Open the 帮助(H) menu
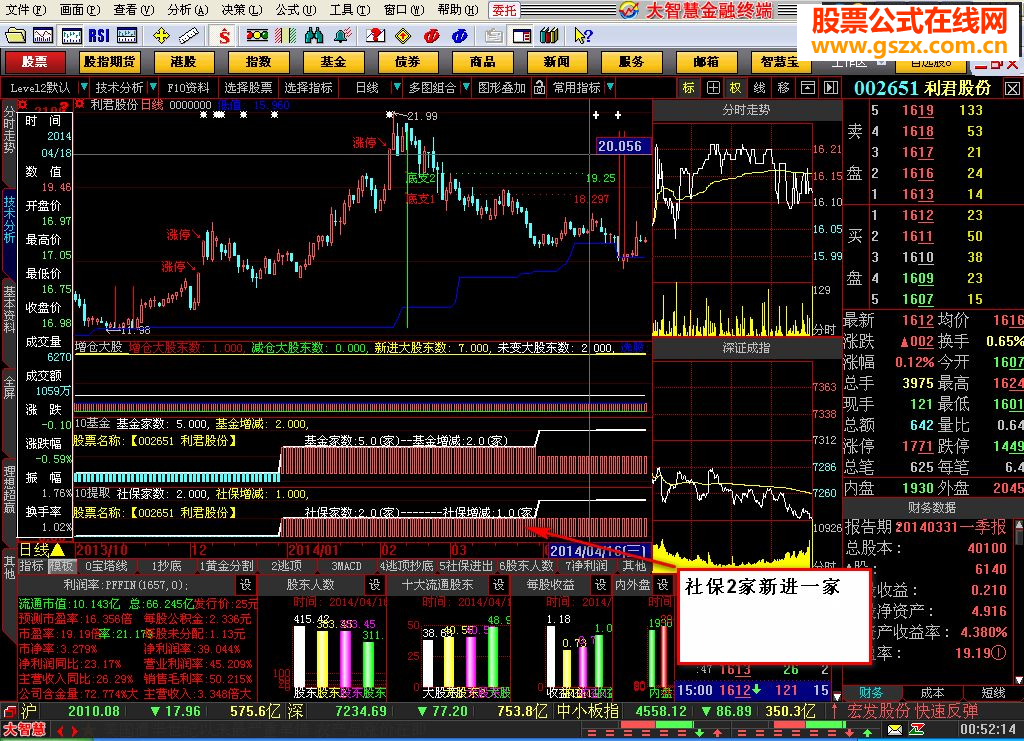This screenshot has width=1024, height=741. tap(457, 10)
